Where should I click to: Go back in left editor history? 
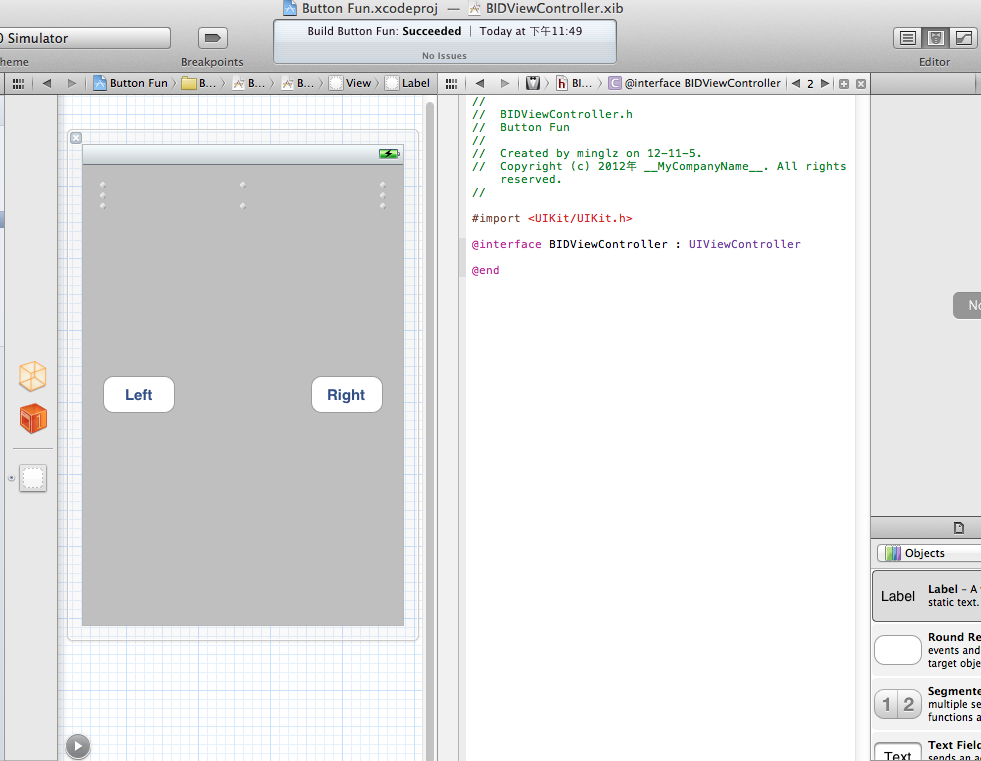click(46, 83)
